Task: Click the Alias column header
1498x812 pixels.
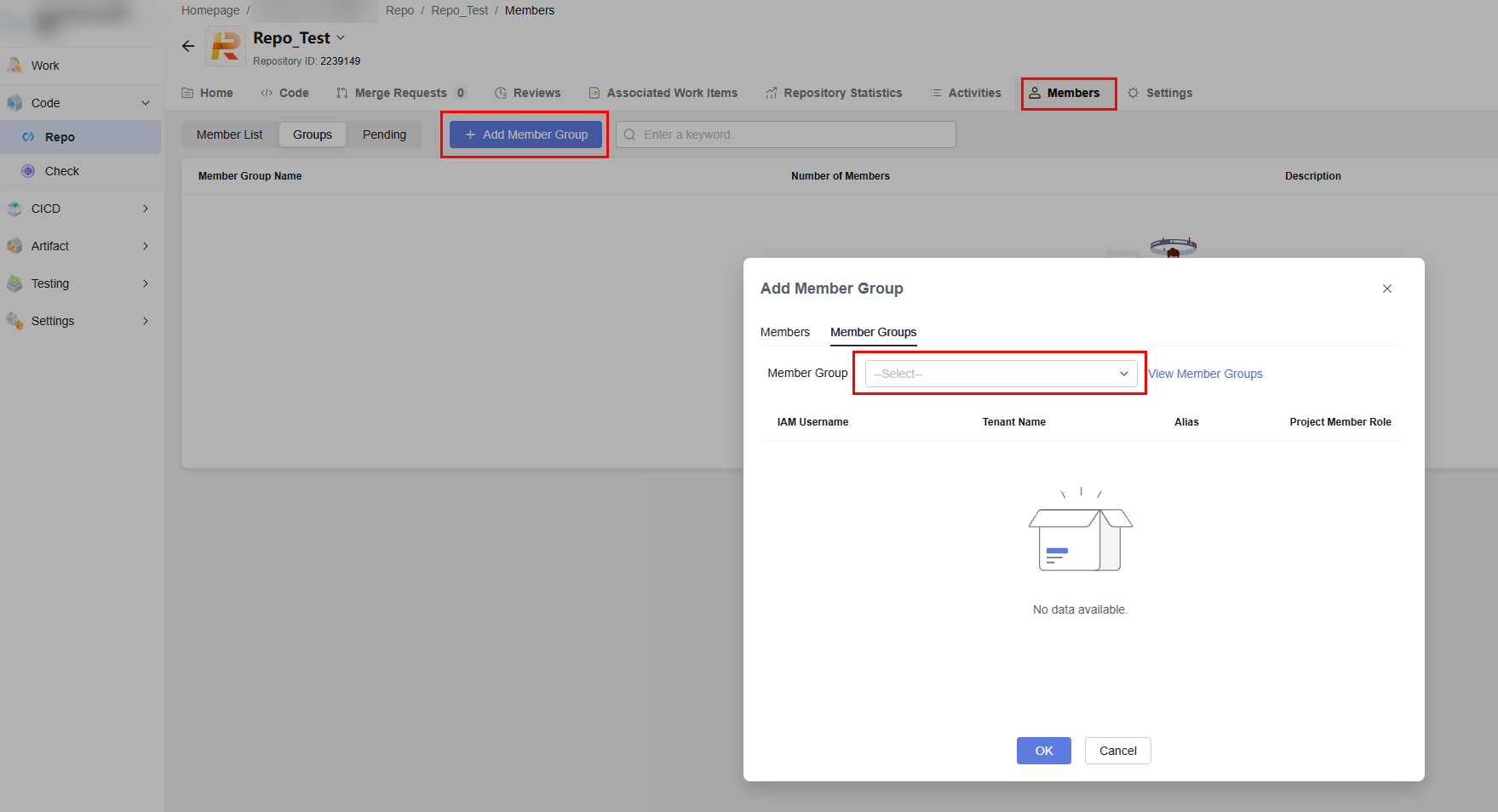Action: click(1186, 422)
